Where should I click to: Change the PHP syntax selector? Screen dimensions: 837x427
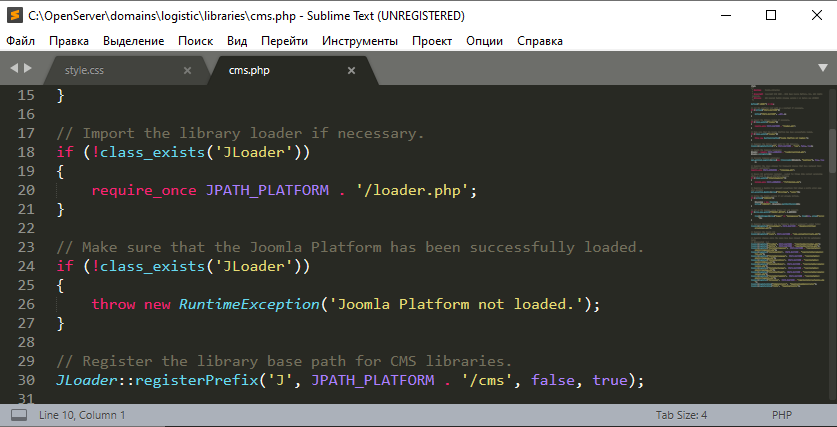[x=782, y=414]
